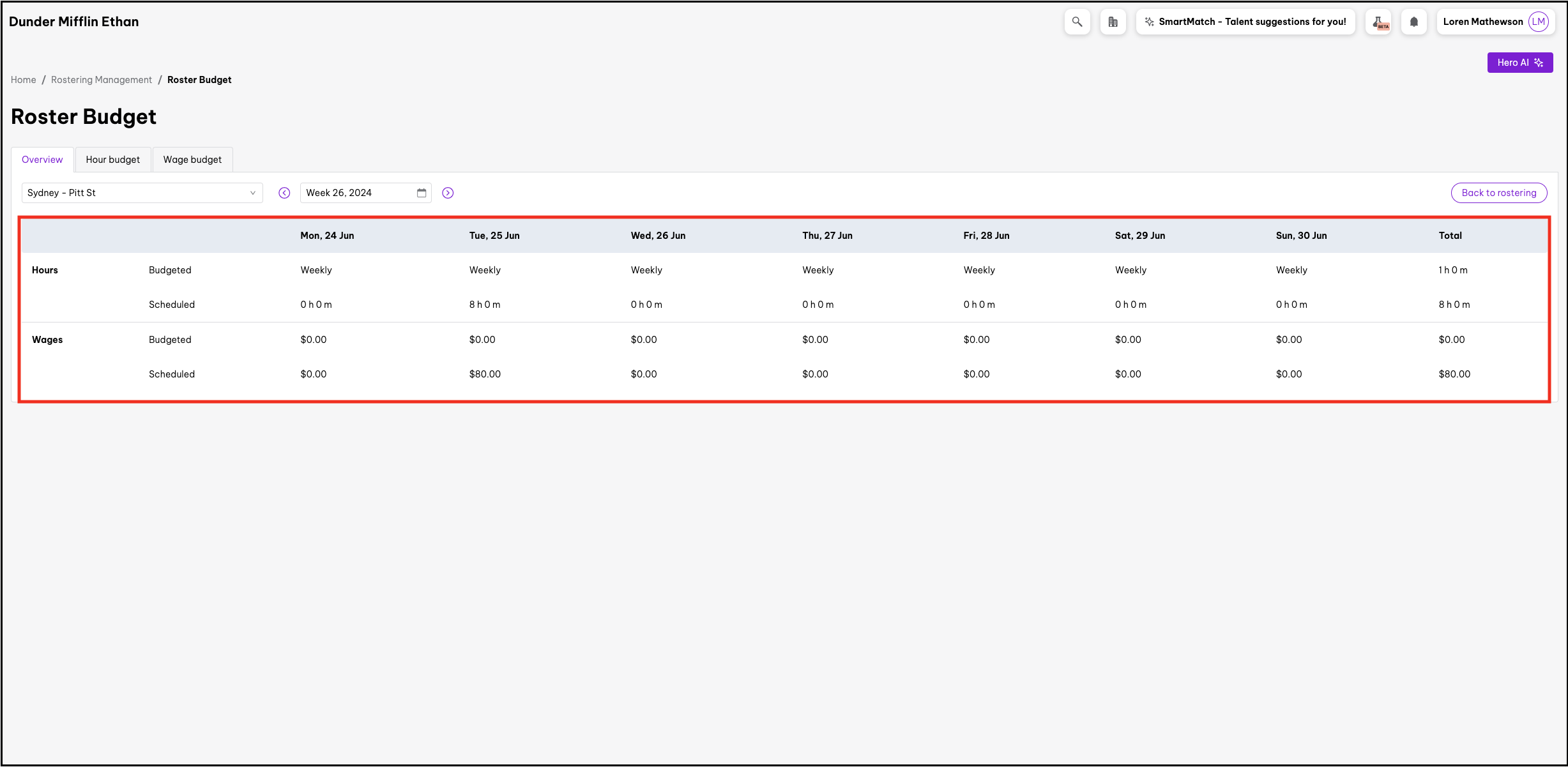Expand the Sydney - Pitt St dropdown

pyautogui.click(x=142, y=193)
